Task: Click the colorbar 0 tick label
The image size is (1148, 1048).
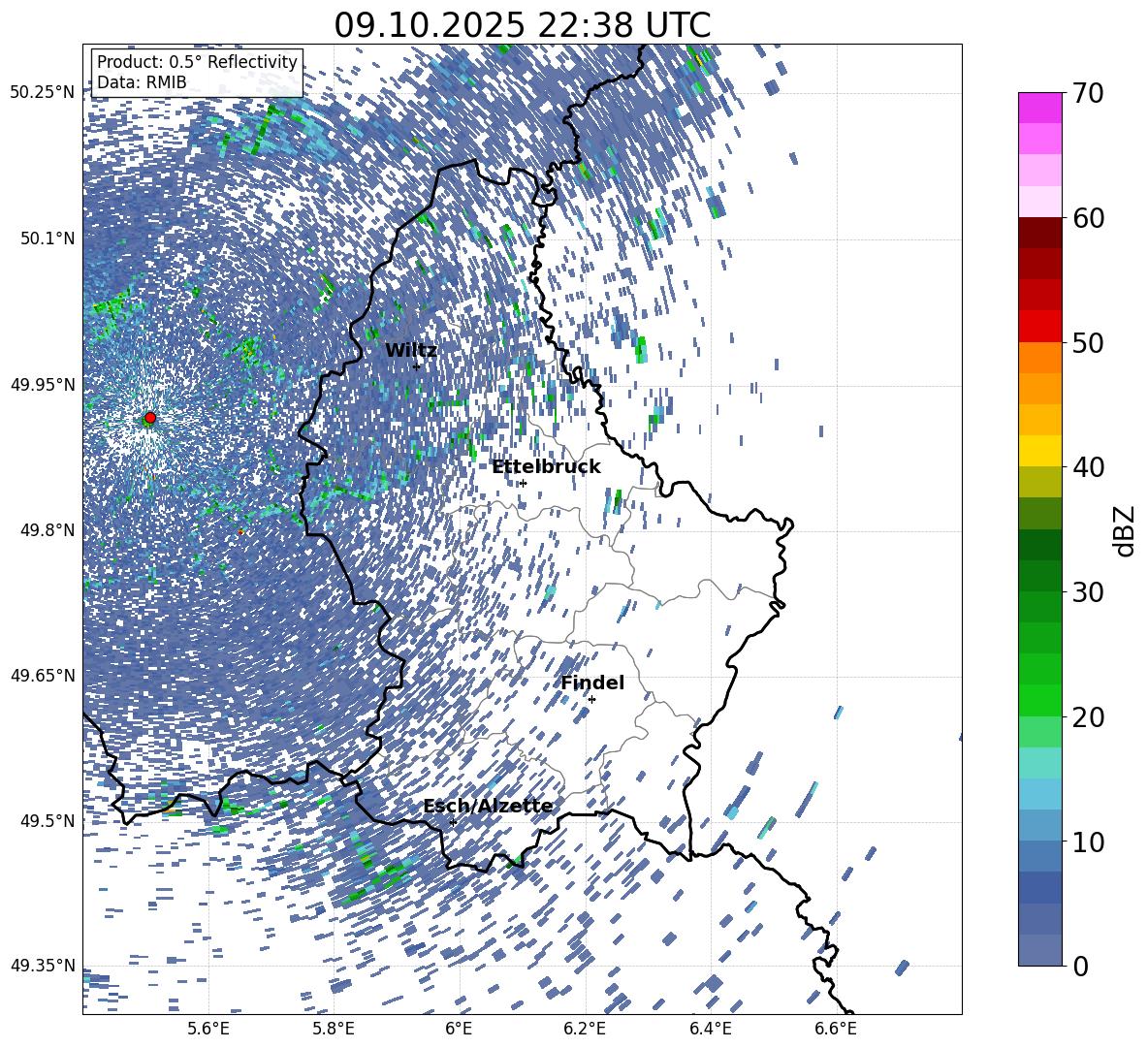Action: click(1080, 966)
